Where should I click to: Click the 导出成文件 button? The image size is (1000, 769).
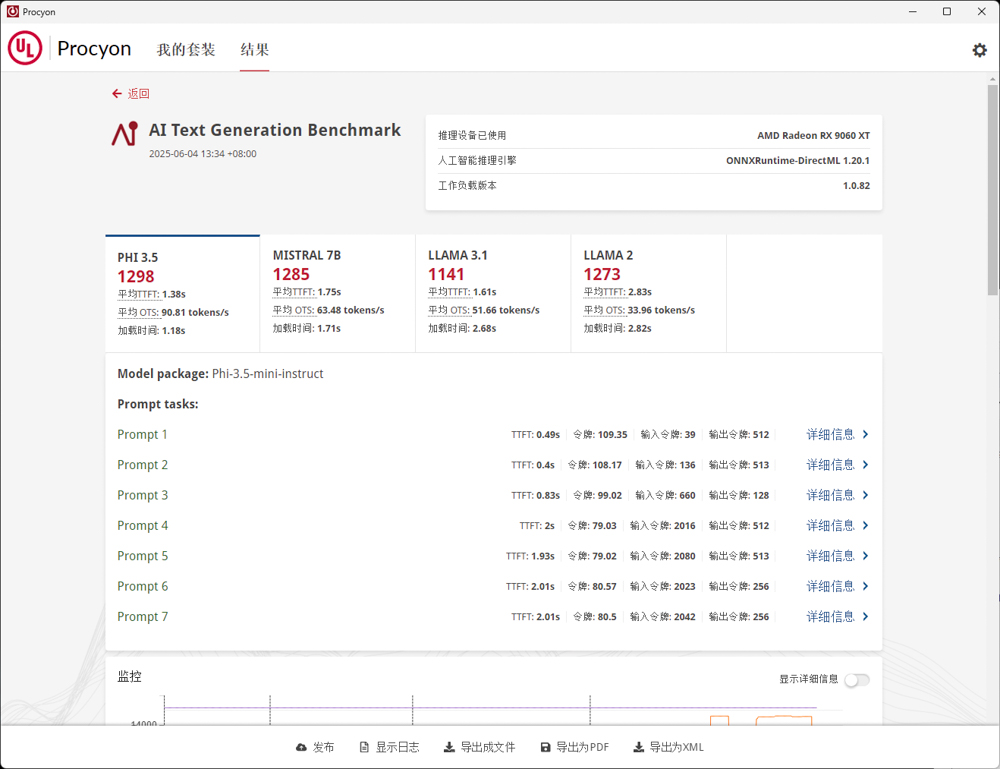click(x=480, y=747)
